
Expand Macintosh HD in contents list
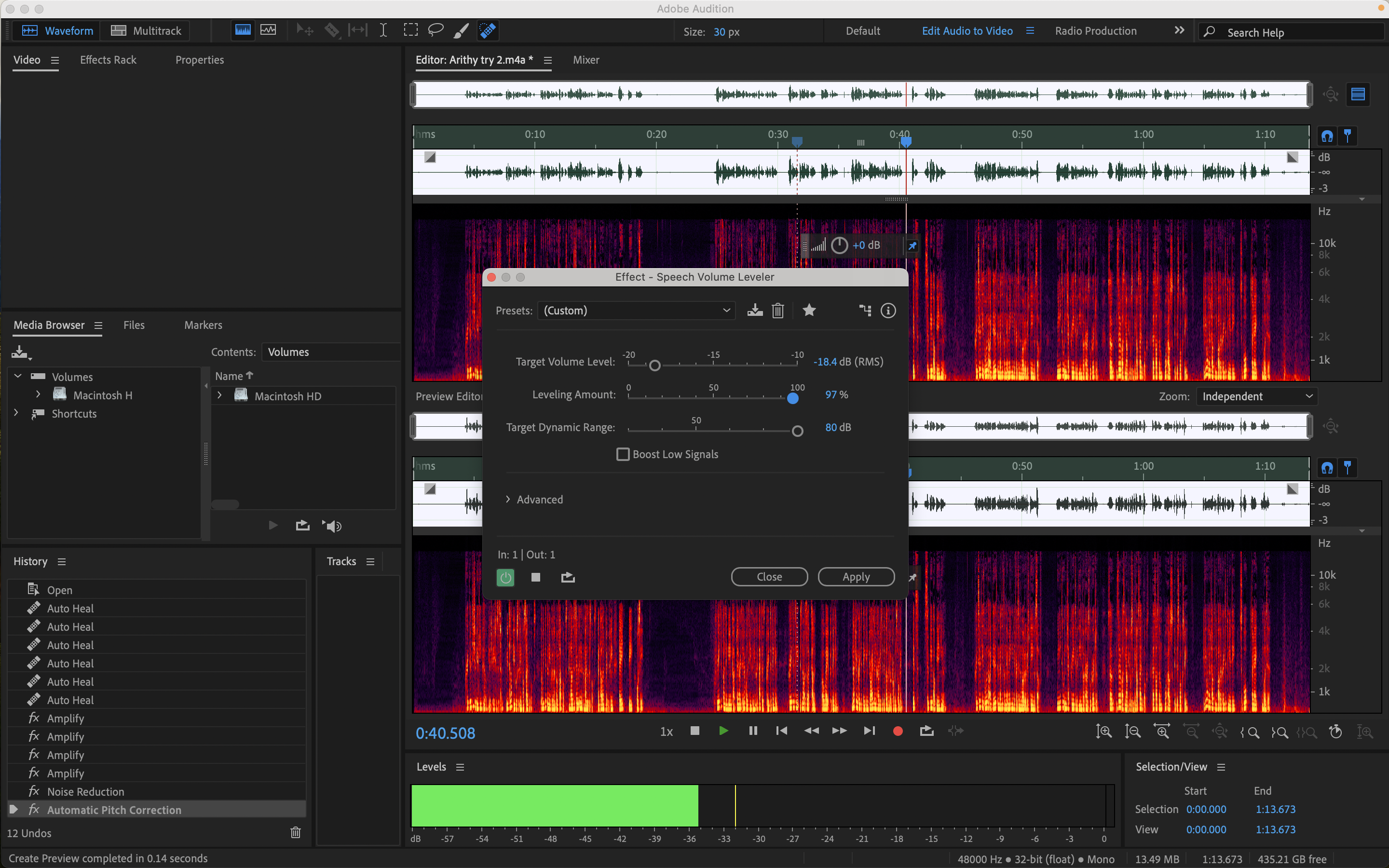[219, 395]
